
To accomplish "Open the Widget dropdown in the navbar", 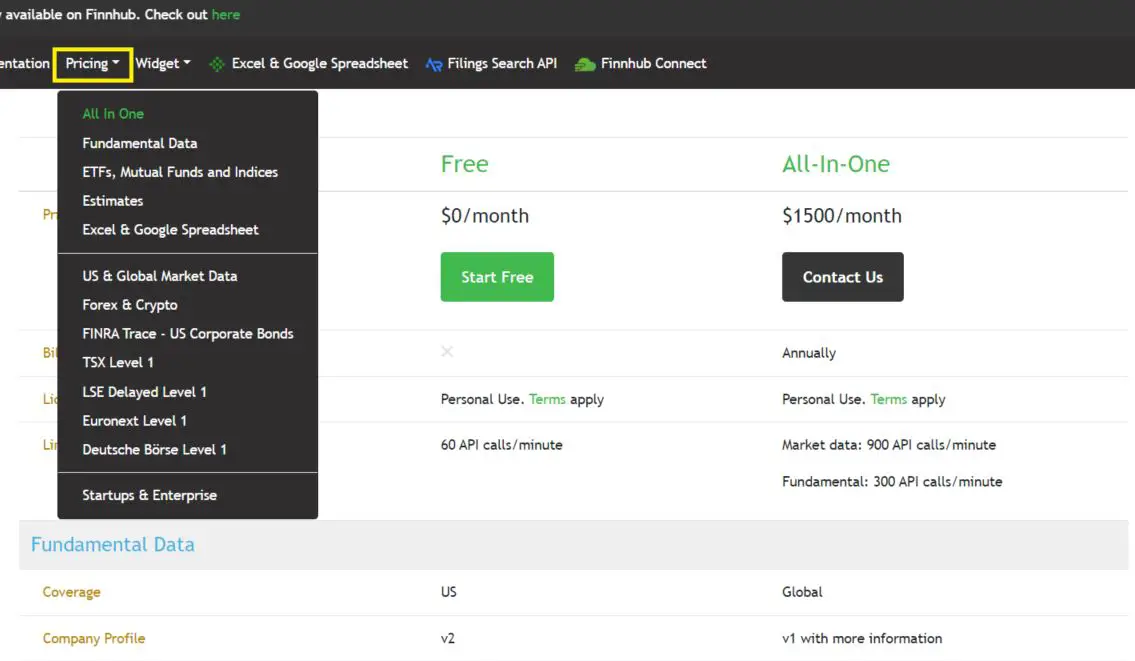I will [163, 64].
